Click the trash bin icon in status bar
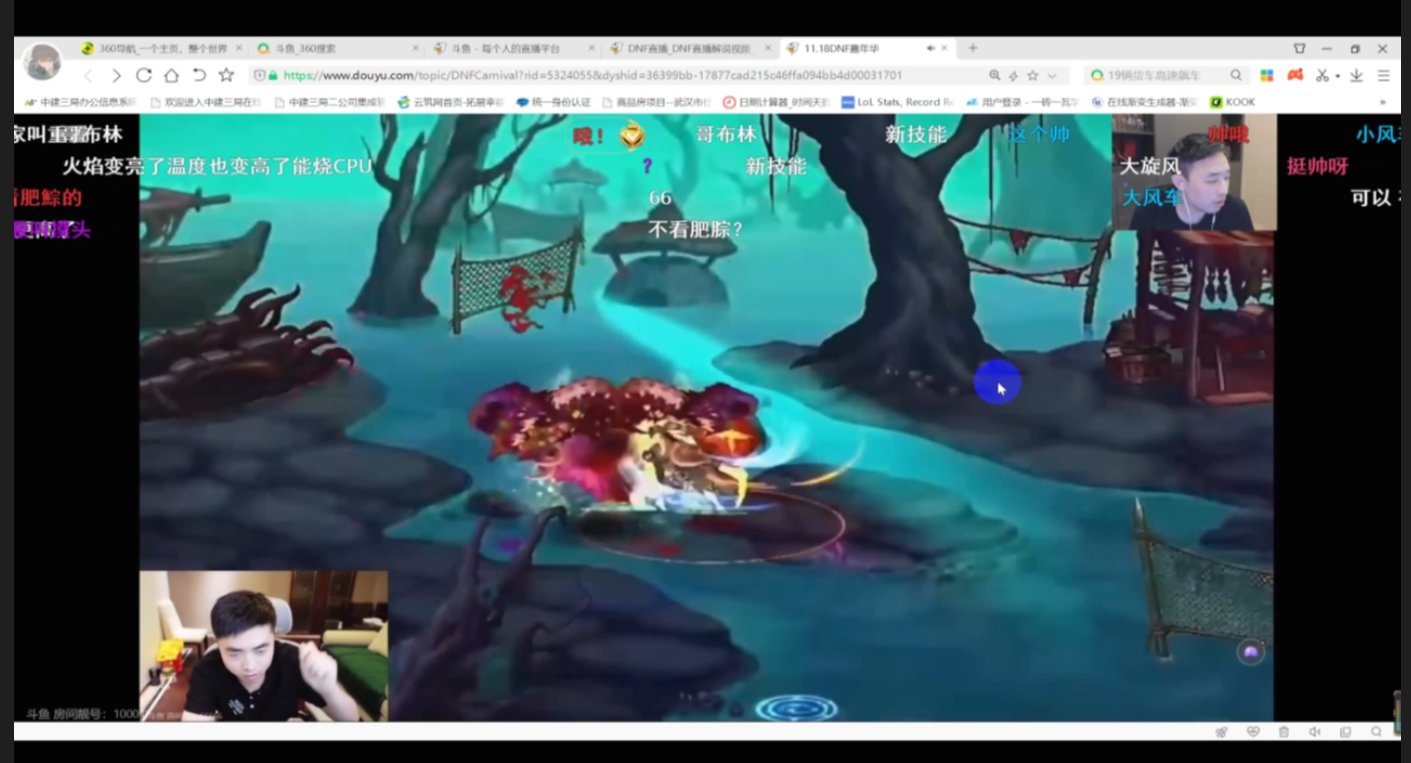 click(1284, 732)
